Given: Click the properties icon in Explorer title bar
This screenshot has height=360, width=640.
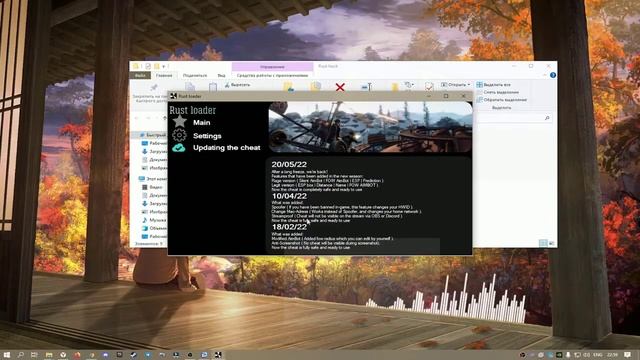Looking at the screenshot, I should tap(148, 66).
